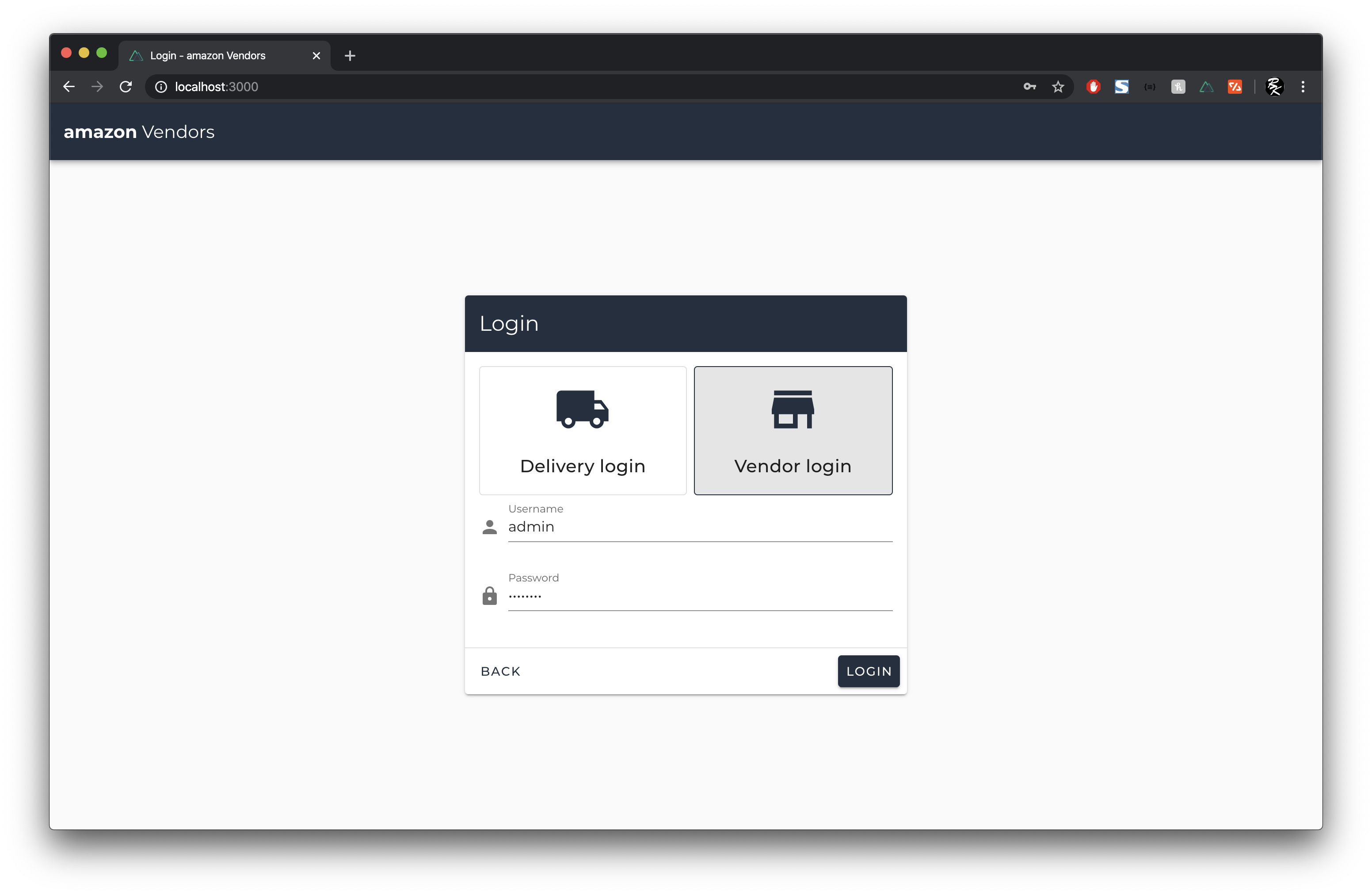Click the green triangle Nuxt extension
This screenshot has width=1372, height=895.
click(1206, 87)
